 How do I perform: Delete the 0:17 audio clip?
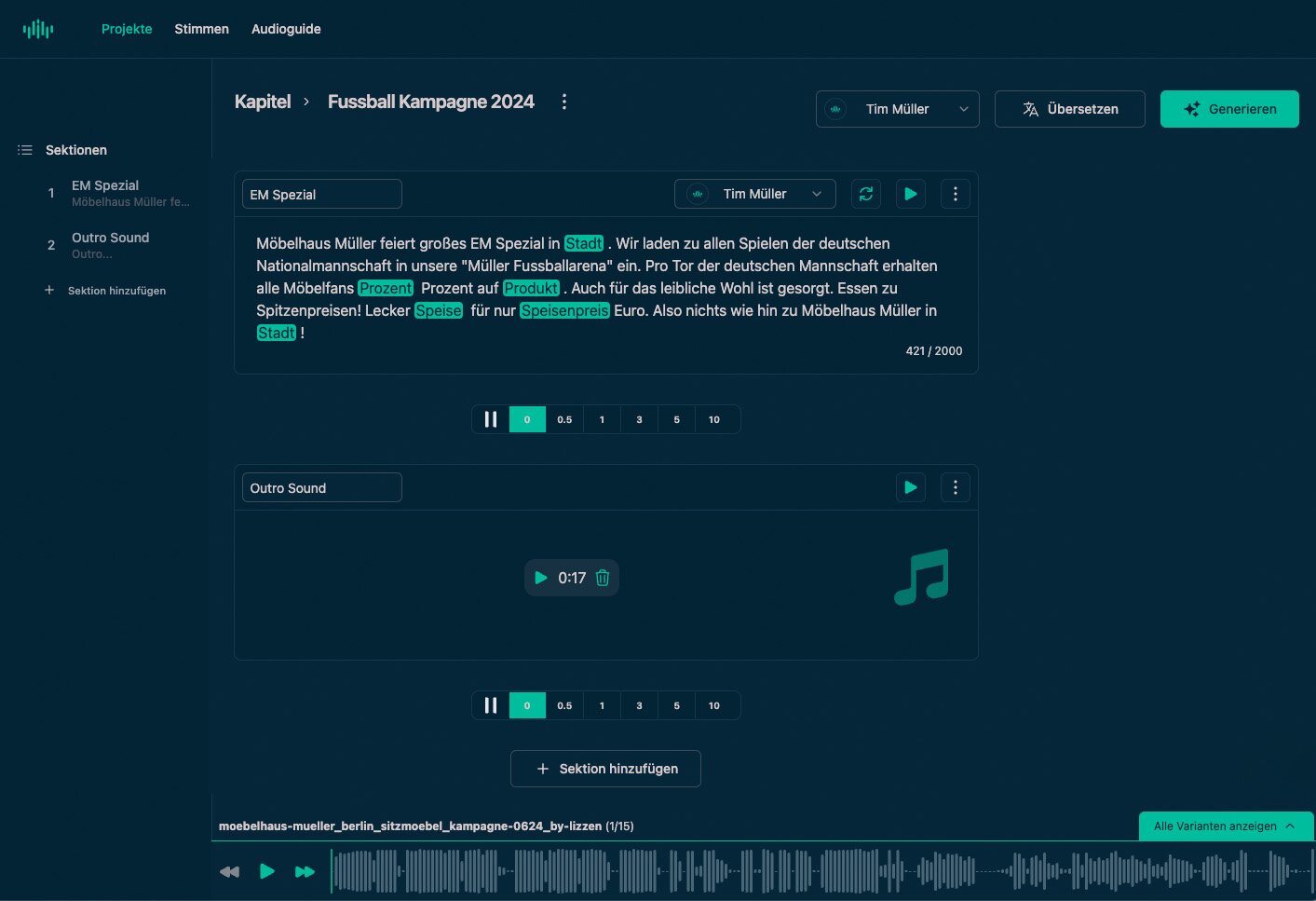coord(603,578)
